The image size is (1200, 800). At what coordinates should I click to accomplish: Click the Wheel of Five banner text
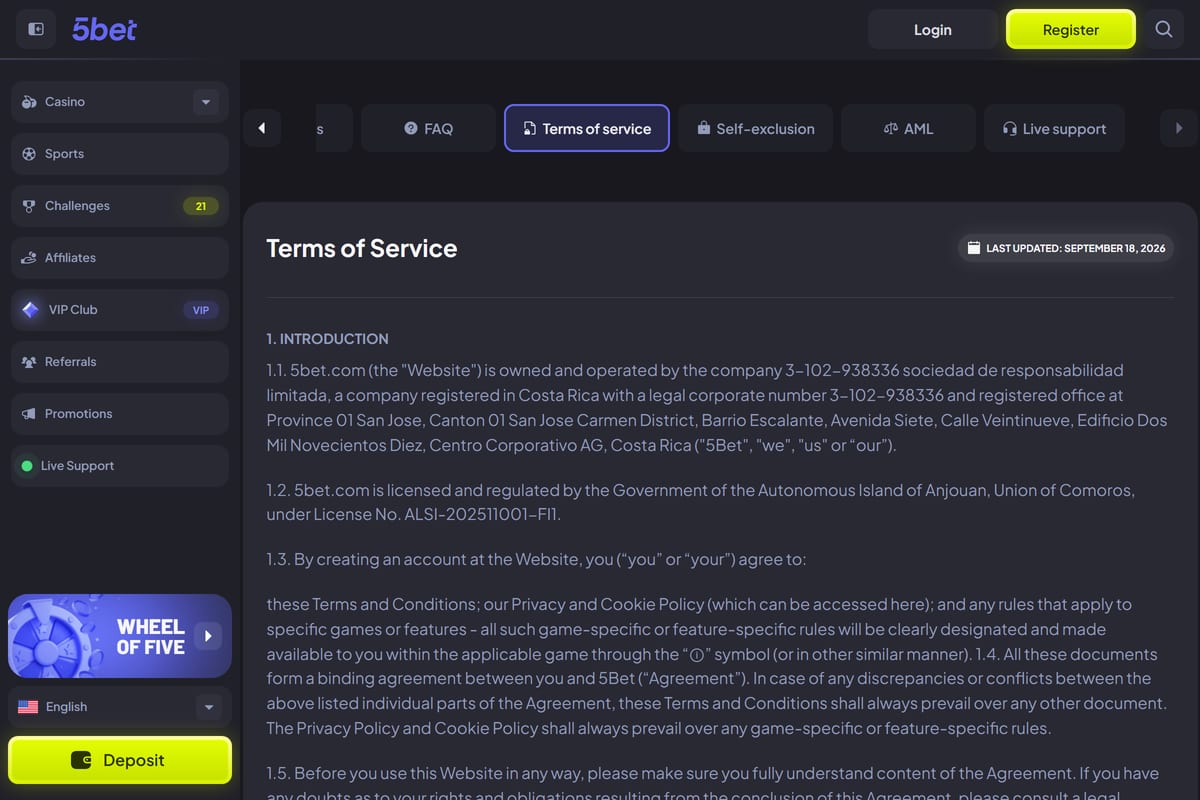coord(151,637)
